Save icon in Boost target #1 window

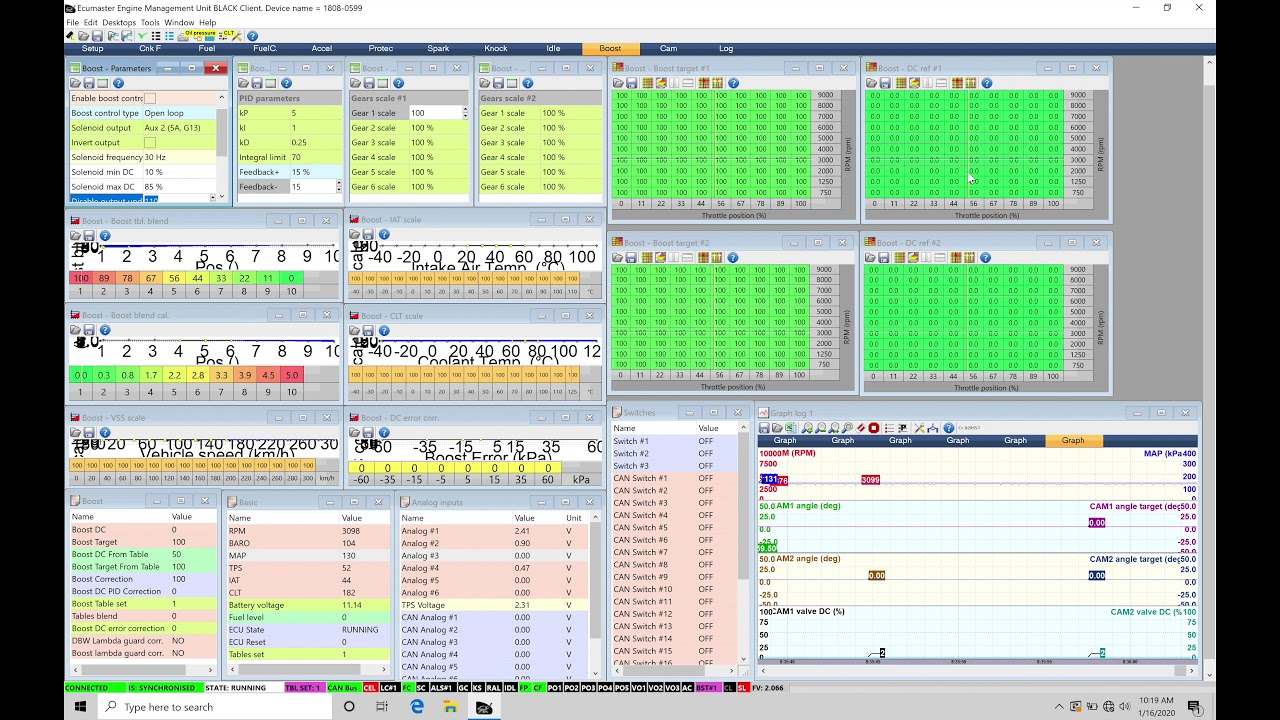coord(632,83)
